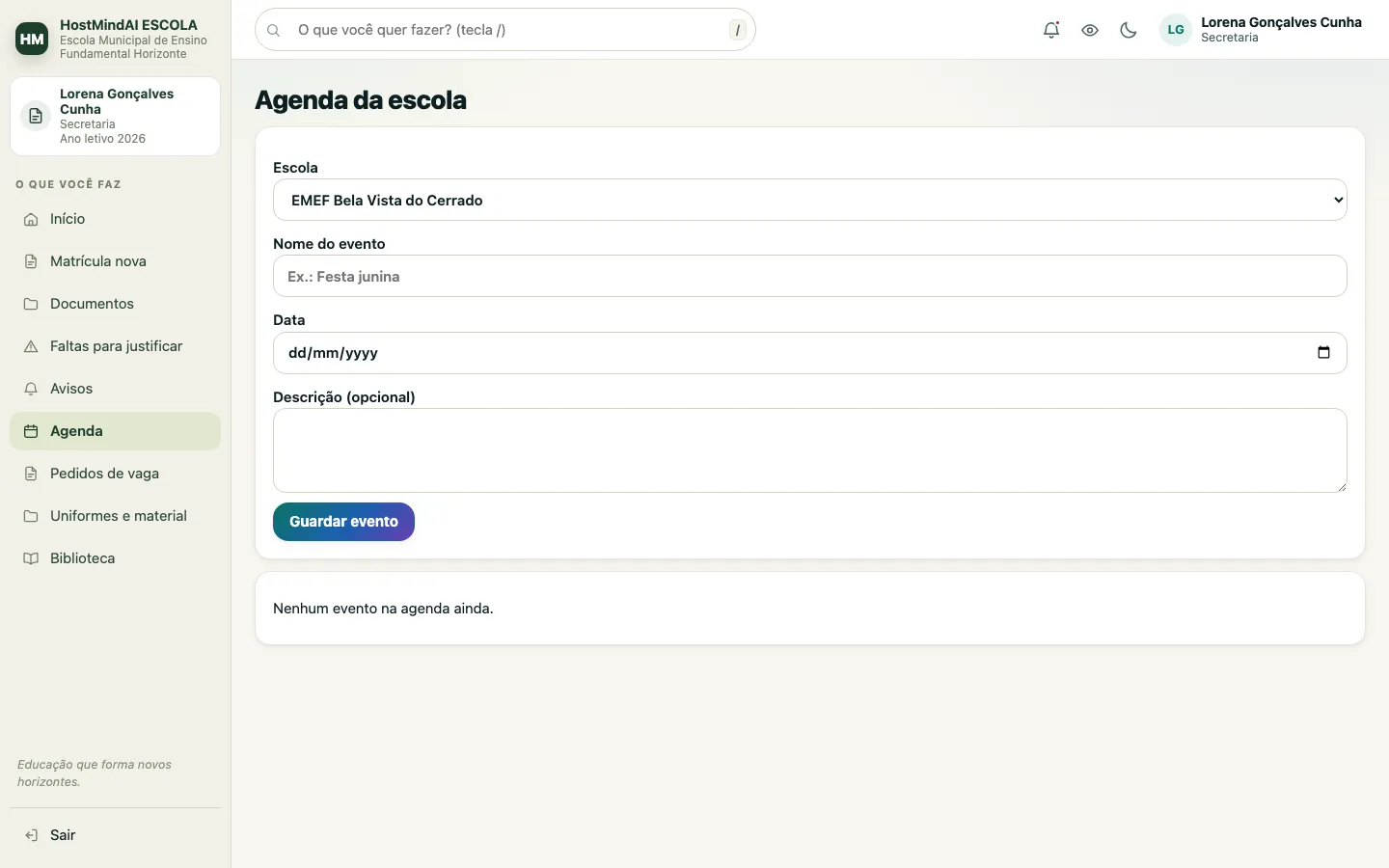Click the bell icon beside Avisos
1389x868 pixels.
(x=31, y=389)
